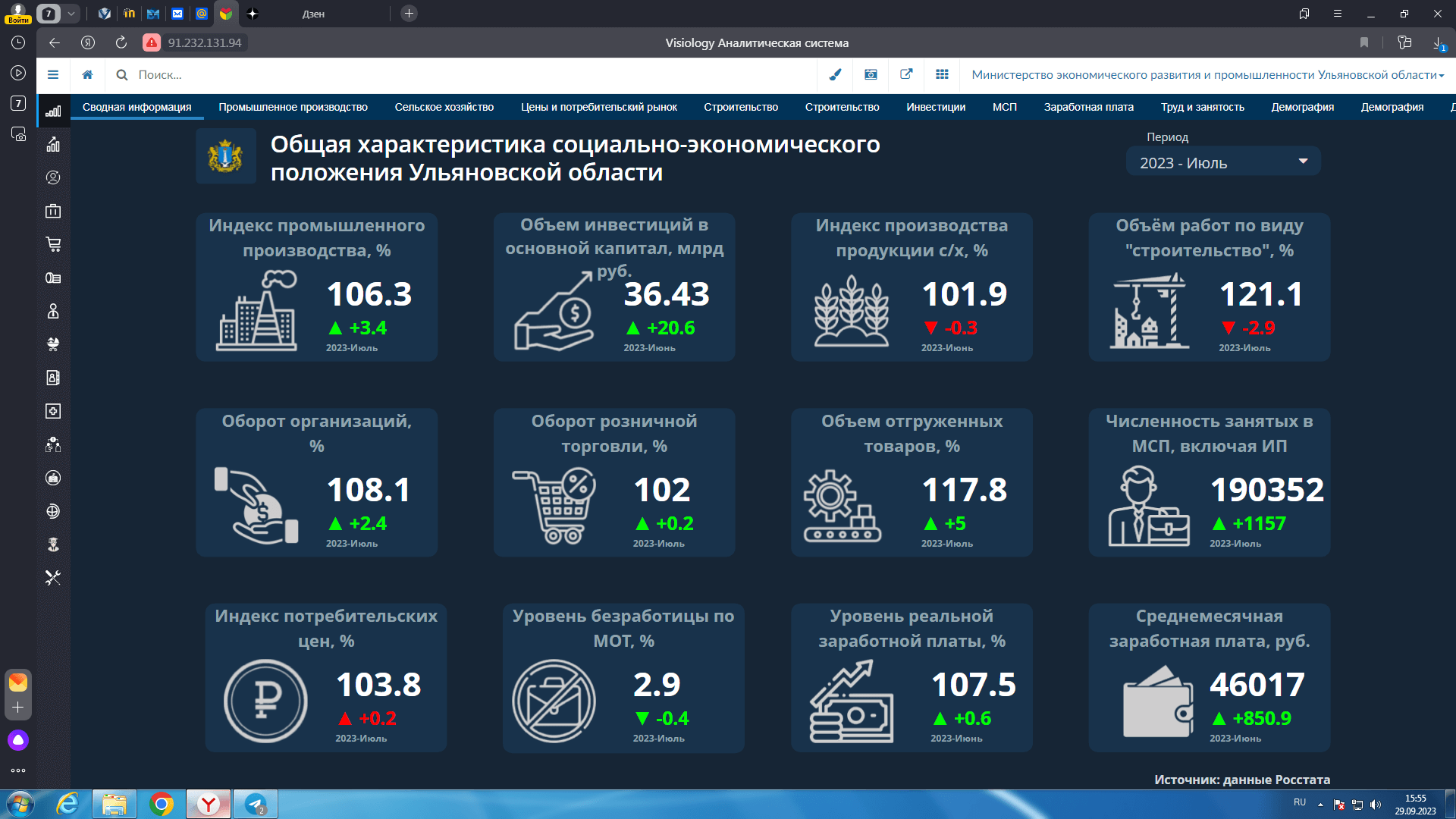Select the address book sidebar icon
This screenshot has width=1456, height=819.
point(53,378)
